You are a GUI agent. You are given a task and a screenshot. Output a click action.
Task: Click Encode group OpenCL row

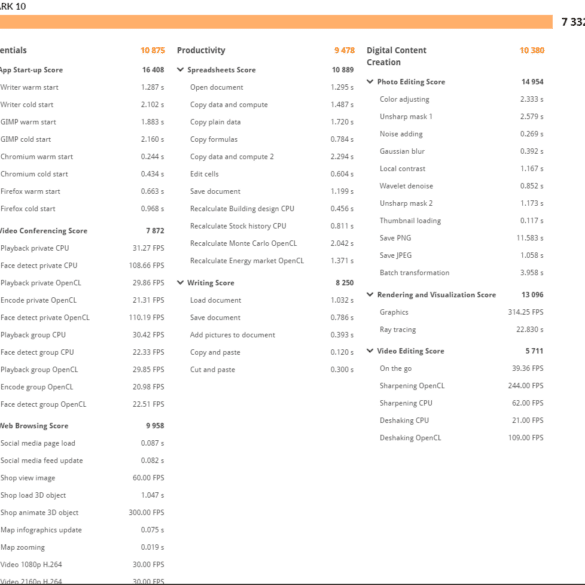click(x=82, y=387)
